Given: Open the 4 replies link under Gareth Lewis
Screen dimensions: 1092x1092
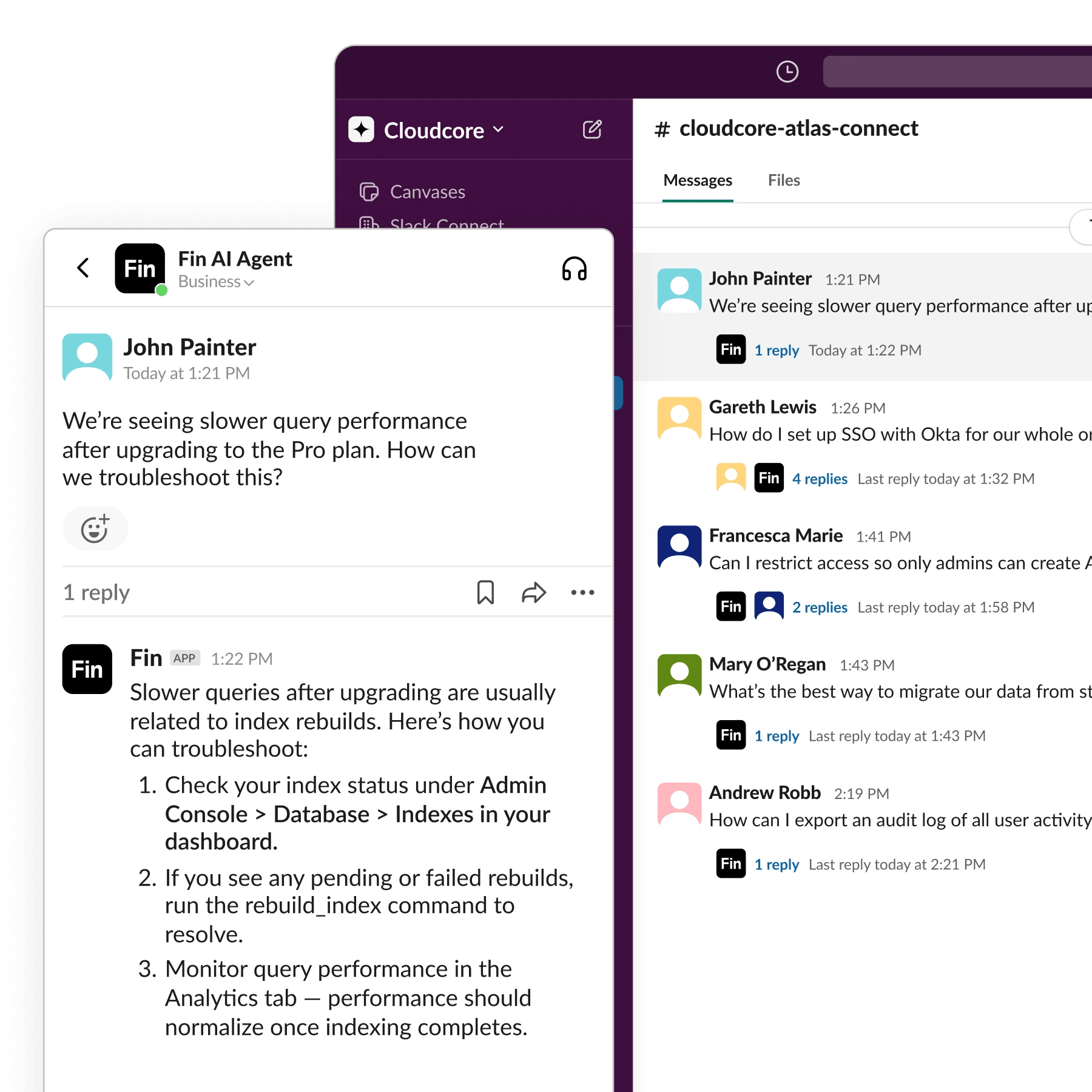Looking at the screenshot, I should coord(820,479).
